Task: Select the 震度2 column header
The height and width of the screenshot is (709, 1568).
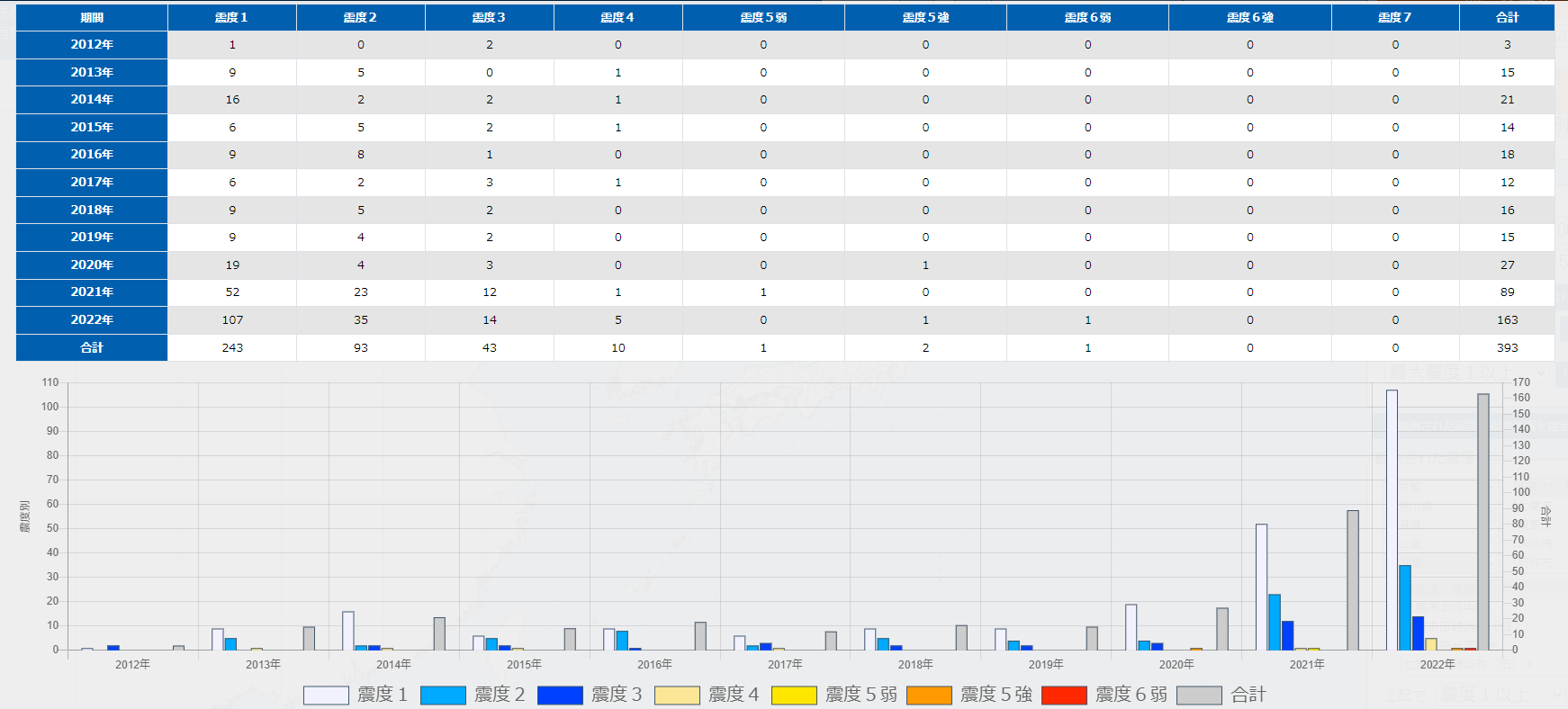Action: [361, 17]
